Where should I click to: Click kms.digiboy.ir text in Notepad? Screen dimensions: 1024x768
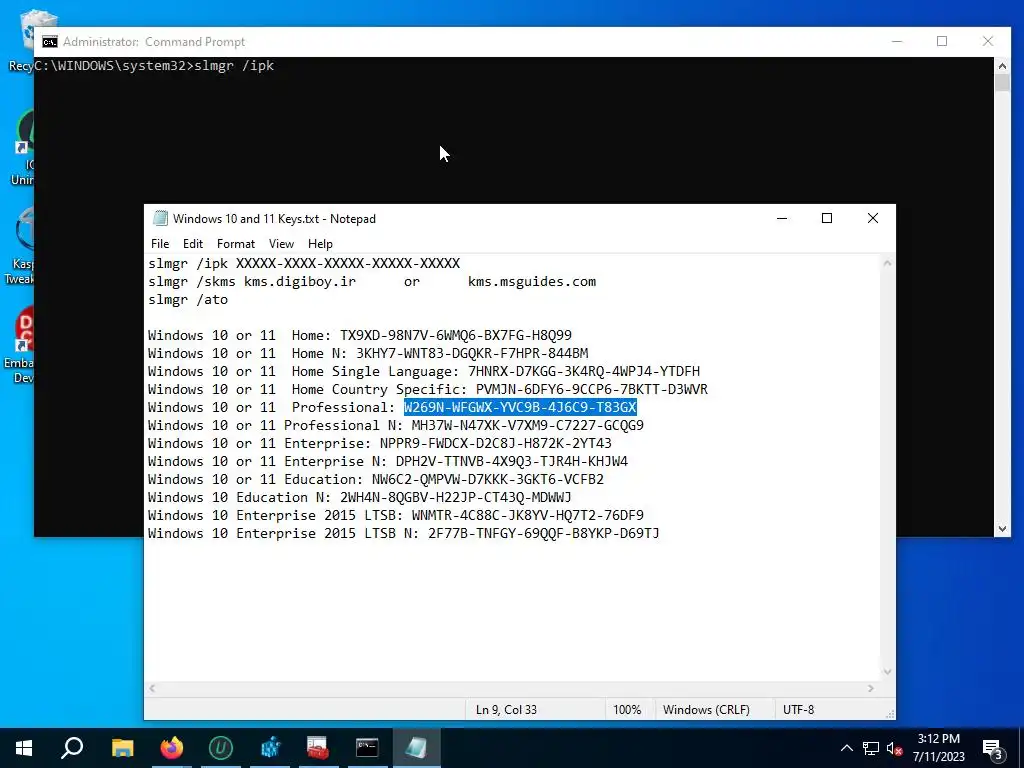(x=300, y=281)
